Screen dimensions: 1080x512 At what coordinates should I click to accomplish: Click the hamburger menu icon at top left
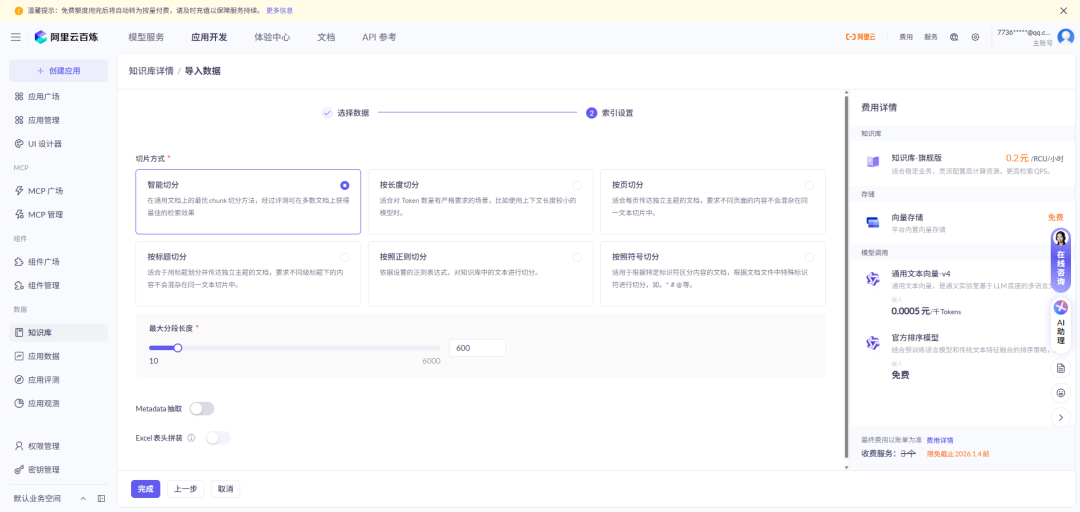pyautogui.click(x=16, y=37)
